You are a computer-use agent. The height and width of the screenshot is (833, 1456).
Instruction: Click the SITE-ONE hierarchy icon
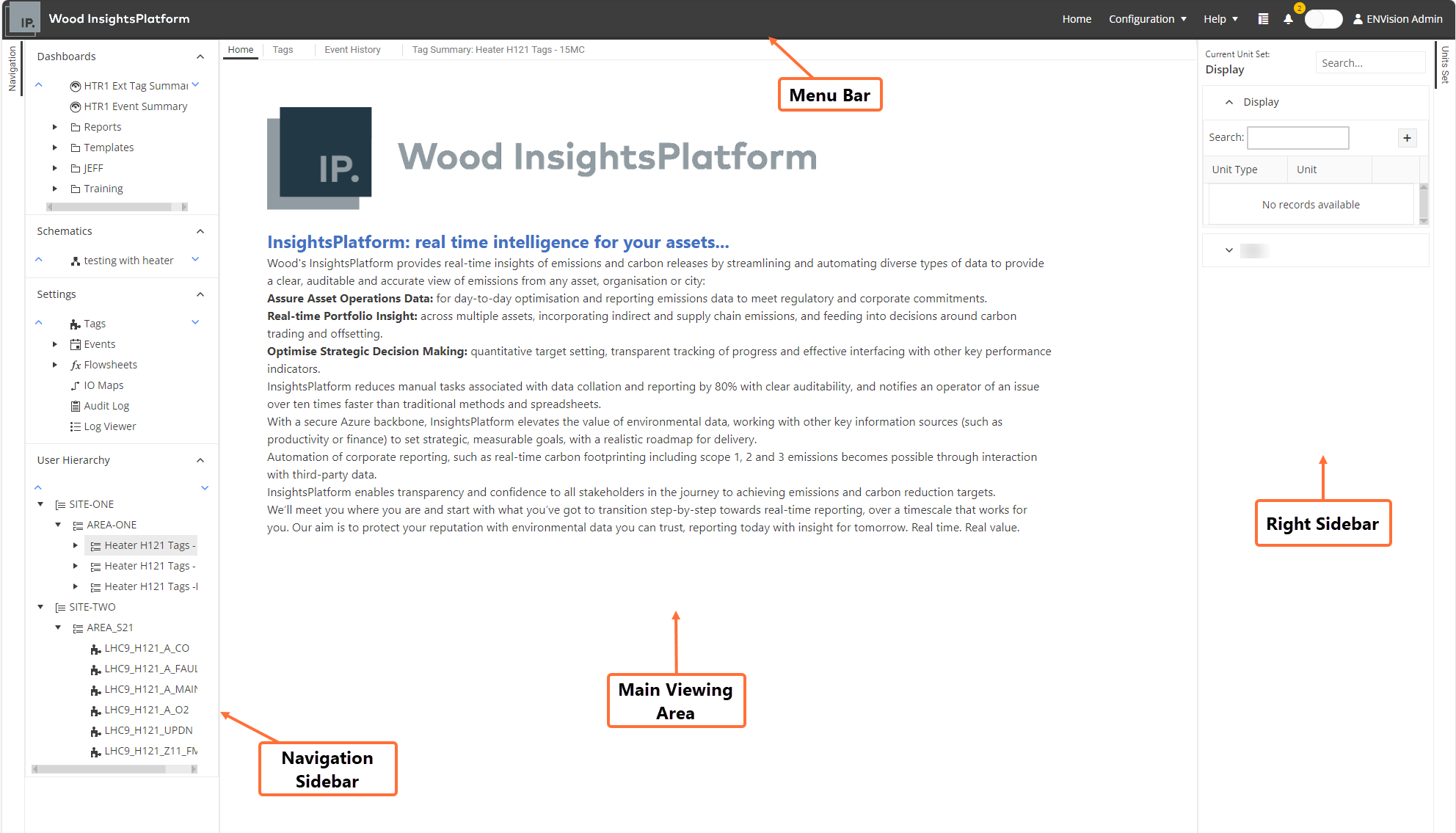pos(60,504)
